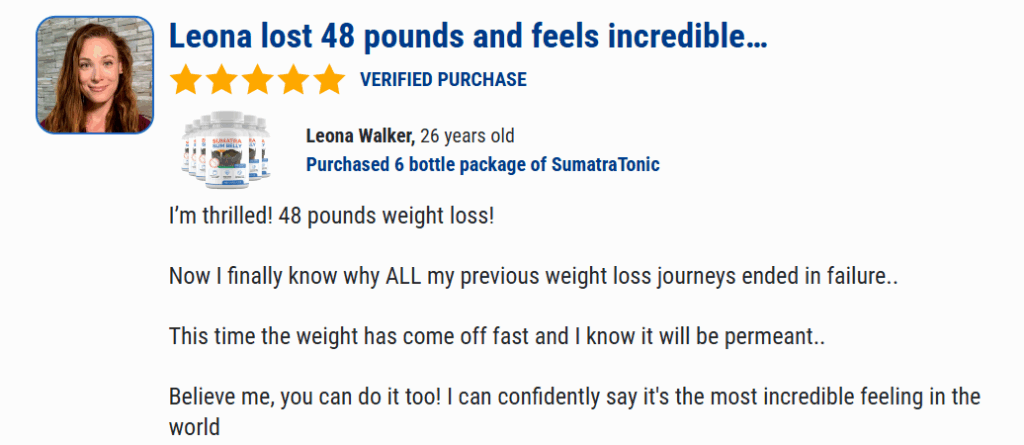Click the word ALL in the review
1024x445 pixels.
[x=404, y=276]
